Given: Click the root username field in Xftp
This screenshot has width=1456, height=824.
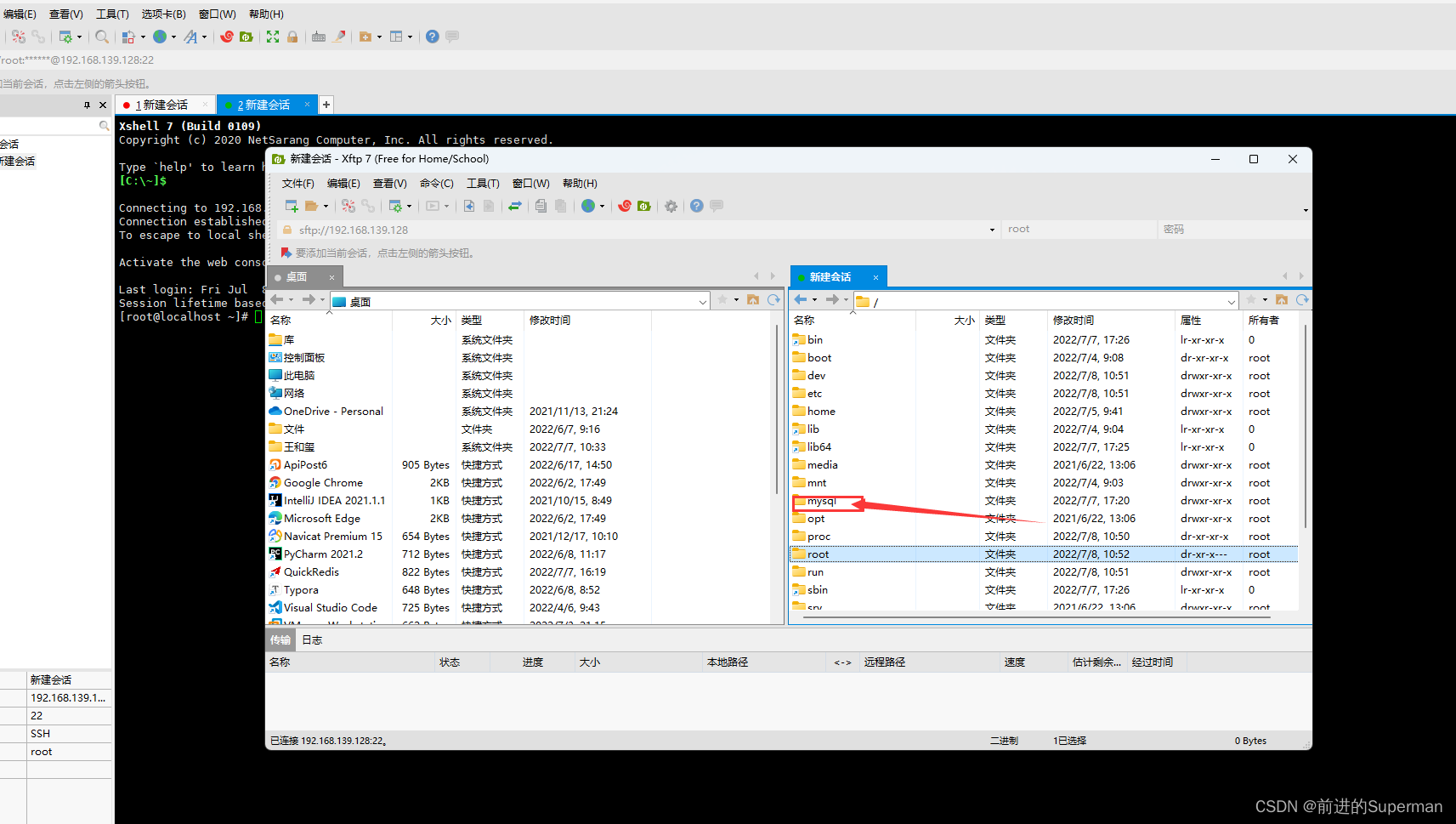Looking at the screenshot, I should coord(1079,230).
